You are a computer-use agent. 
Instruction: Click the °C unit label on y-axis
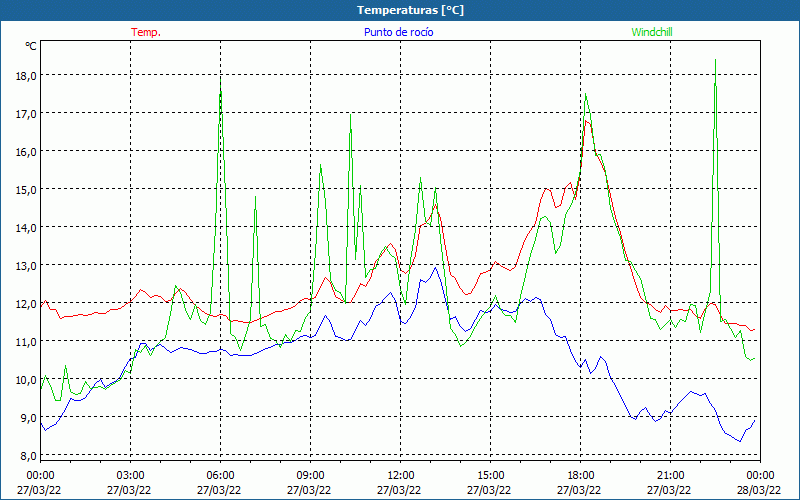click(31, 46)
